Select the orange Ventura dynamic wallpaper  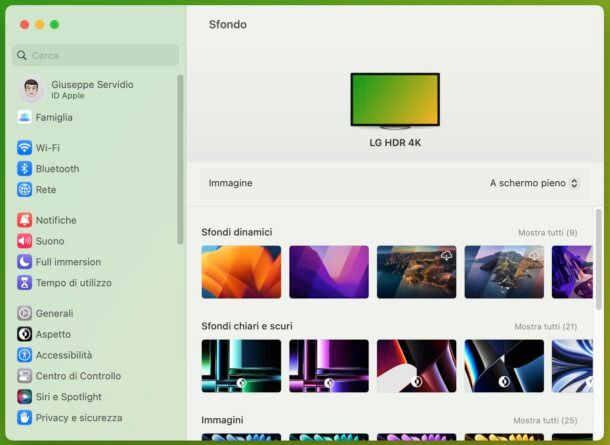click(x=241, y=272)
